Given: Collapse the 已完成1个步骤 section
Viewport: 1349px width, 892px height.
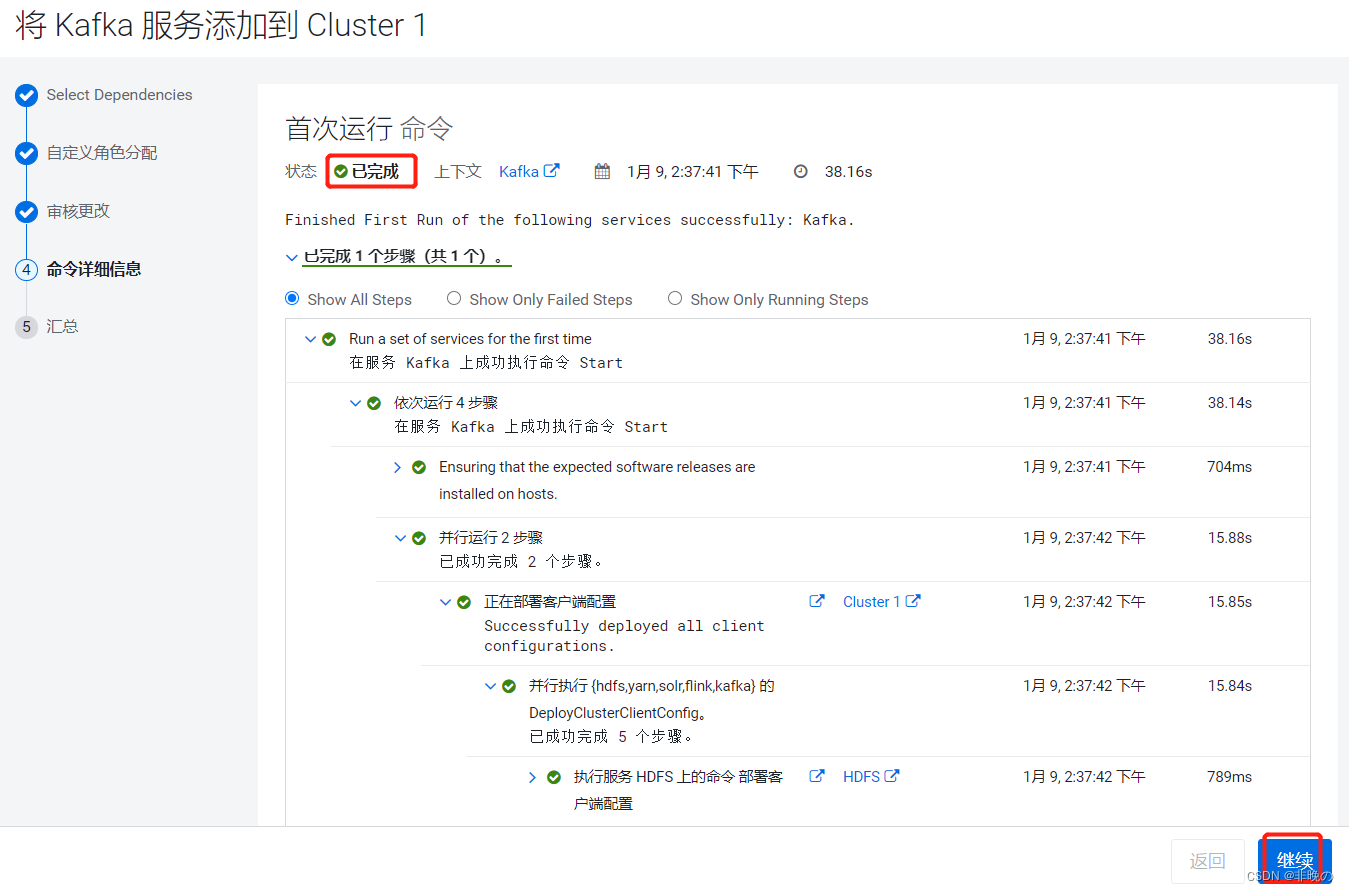Looking at the screenshot, I should [x=291, y=256].
